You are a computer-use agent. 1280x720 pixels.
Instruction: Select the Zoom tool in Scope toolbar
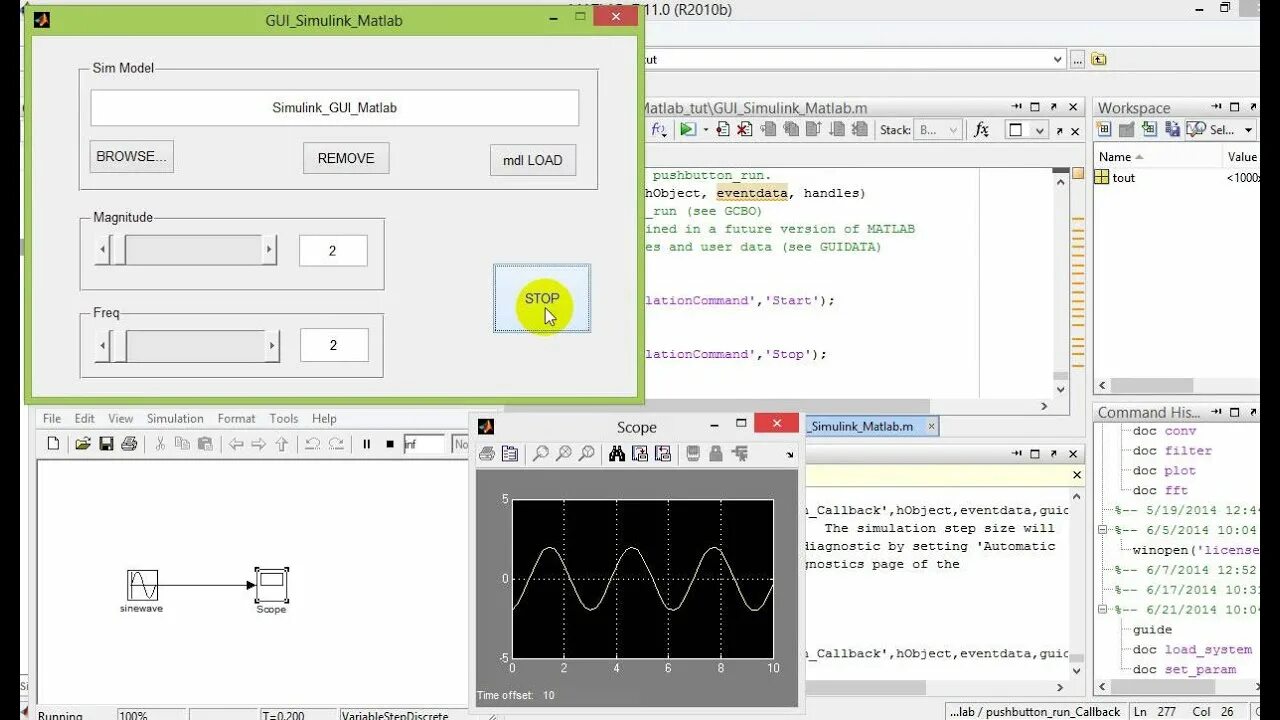coord(541,454)
